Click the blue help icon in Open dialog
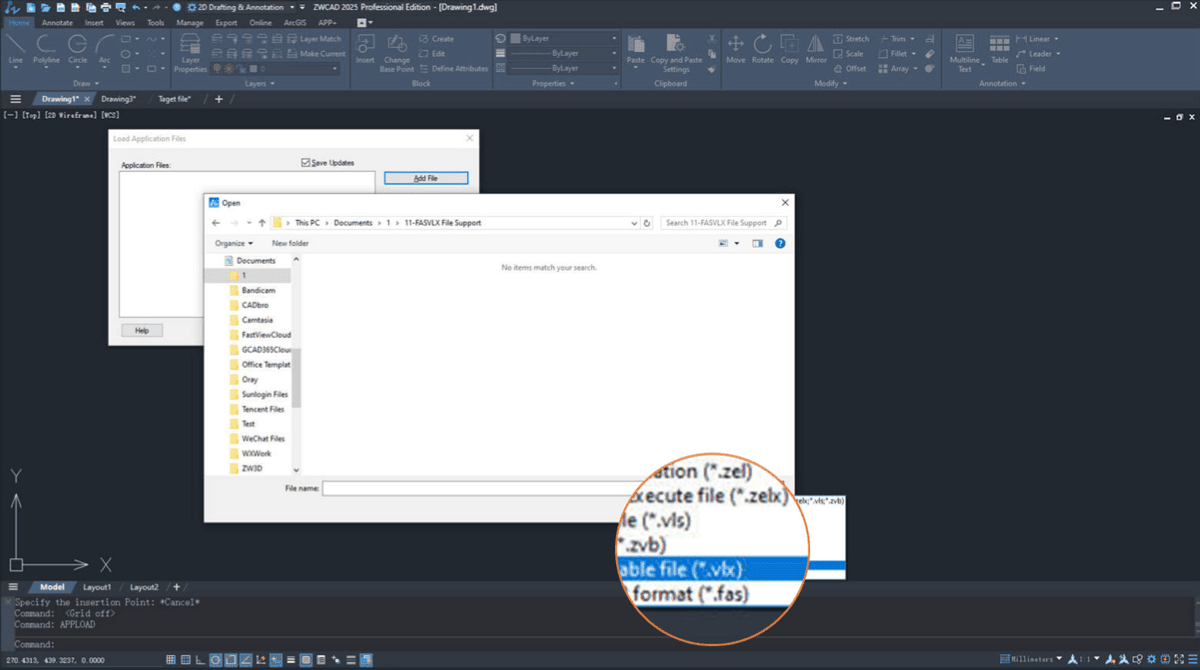The height and width of the screenshot is (670, 1200). (780, 243)
